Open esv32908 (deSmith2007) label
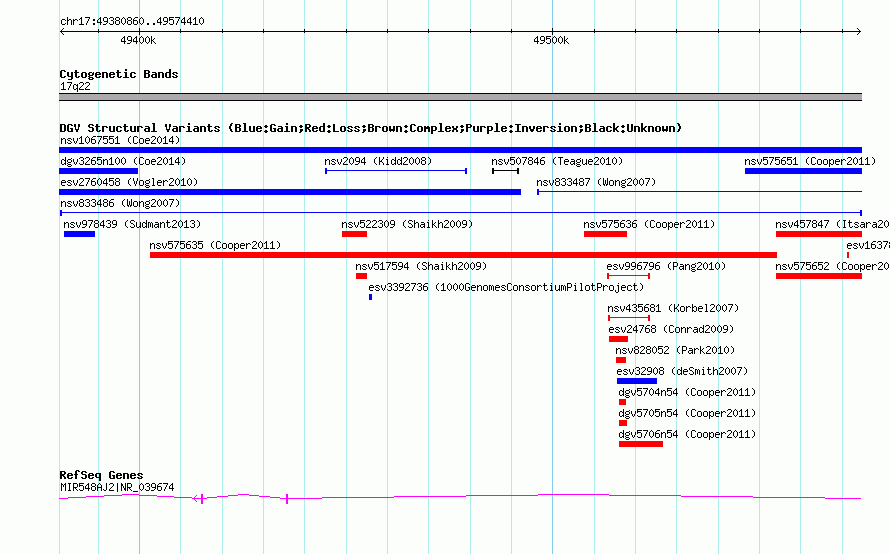Viewport: 890px width, 554px height. coord(682,371)
